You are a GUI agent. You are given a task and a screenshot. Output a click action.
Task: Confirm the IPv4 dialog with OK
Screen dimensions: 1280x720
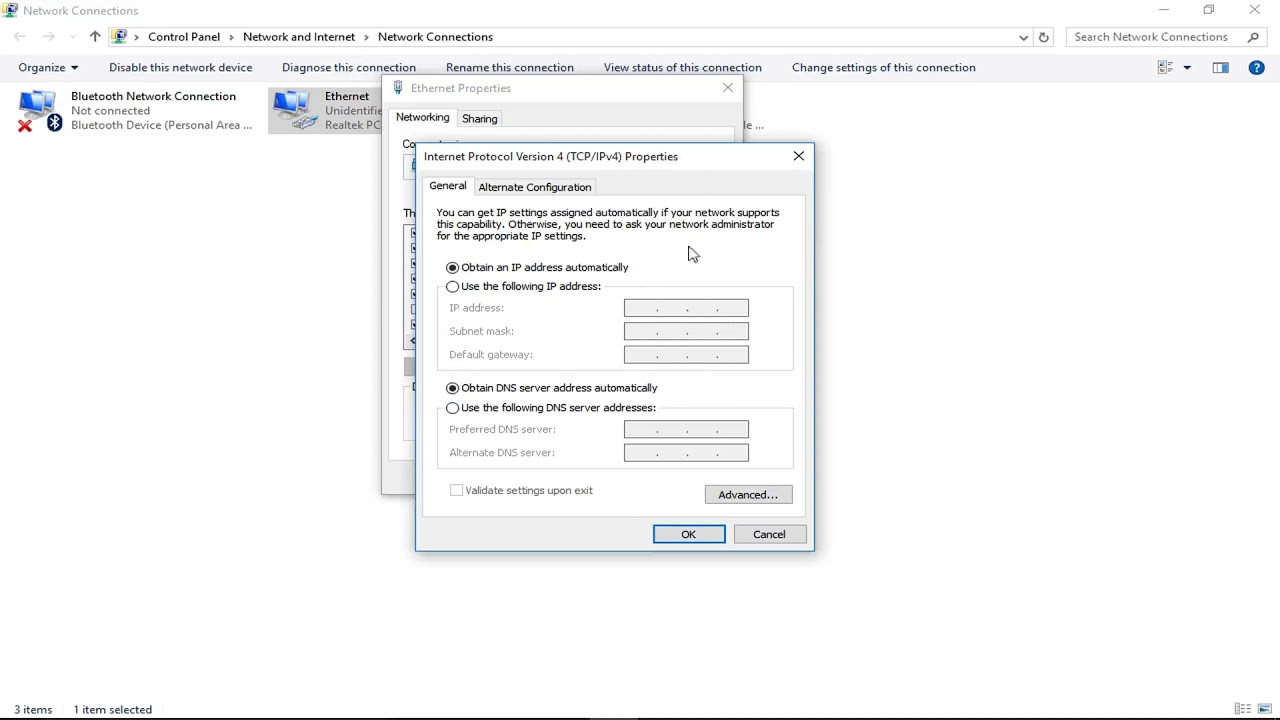689,534
